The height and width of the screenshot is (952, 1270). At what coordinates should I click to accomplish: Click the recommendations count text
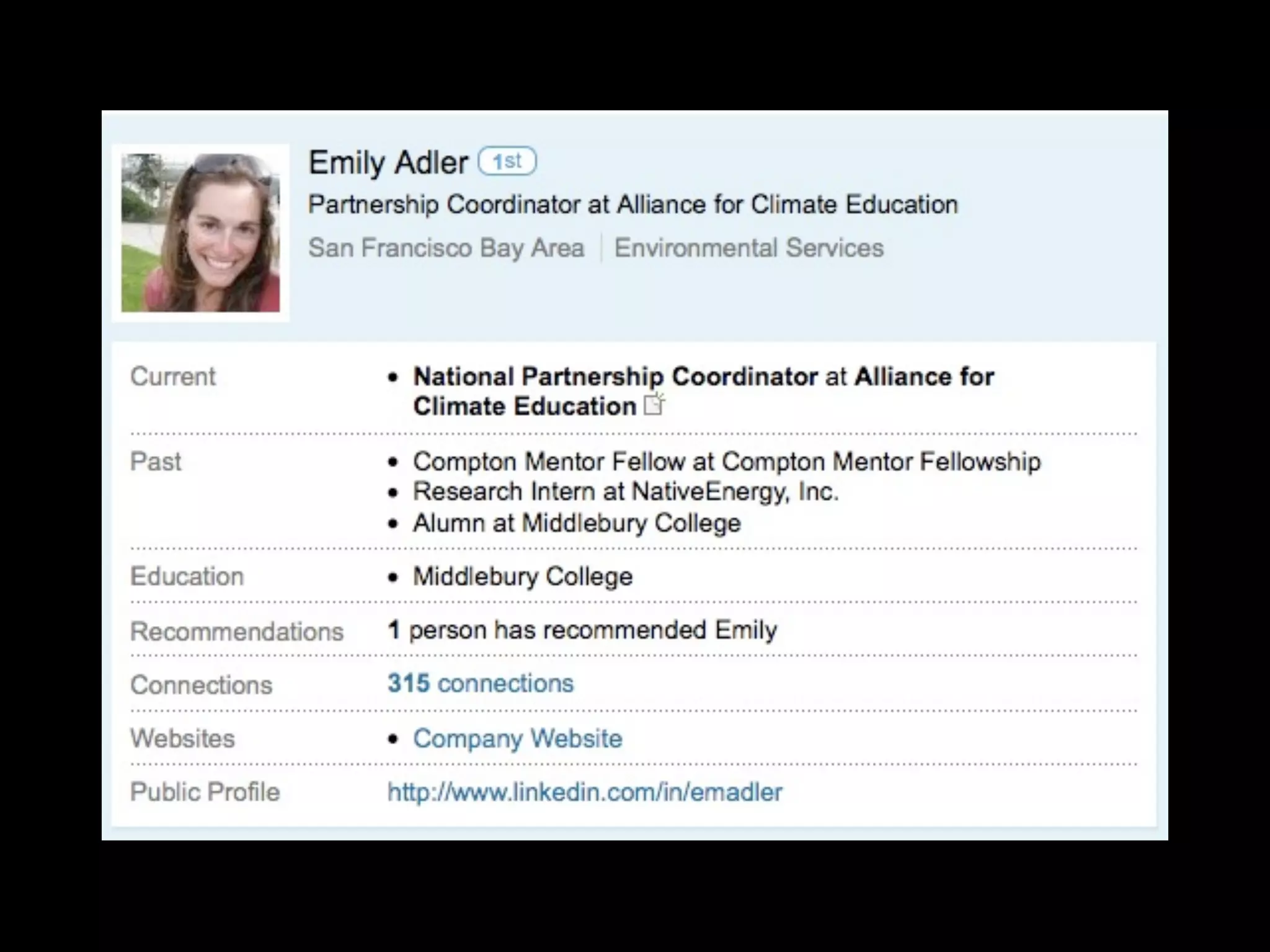[582, 630]
